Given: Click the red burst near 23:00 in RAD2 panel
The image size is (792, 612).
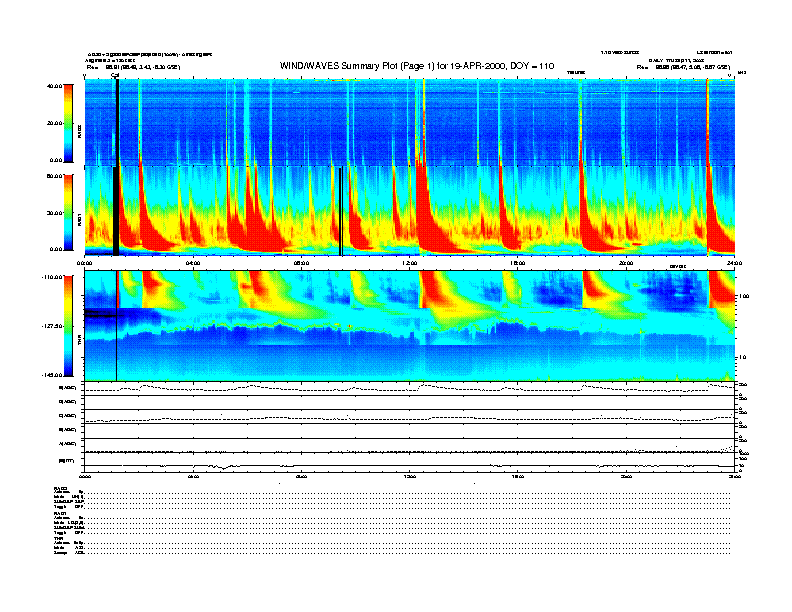Looking at the screenshot, I should tap(707, 122).
